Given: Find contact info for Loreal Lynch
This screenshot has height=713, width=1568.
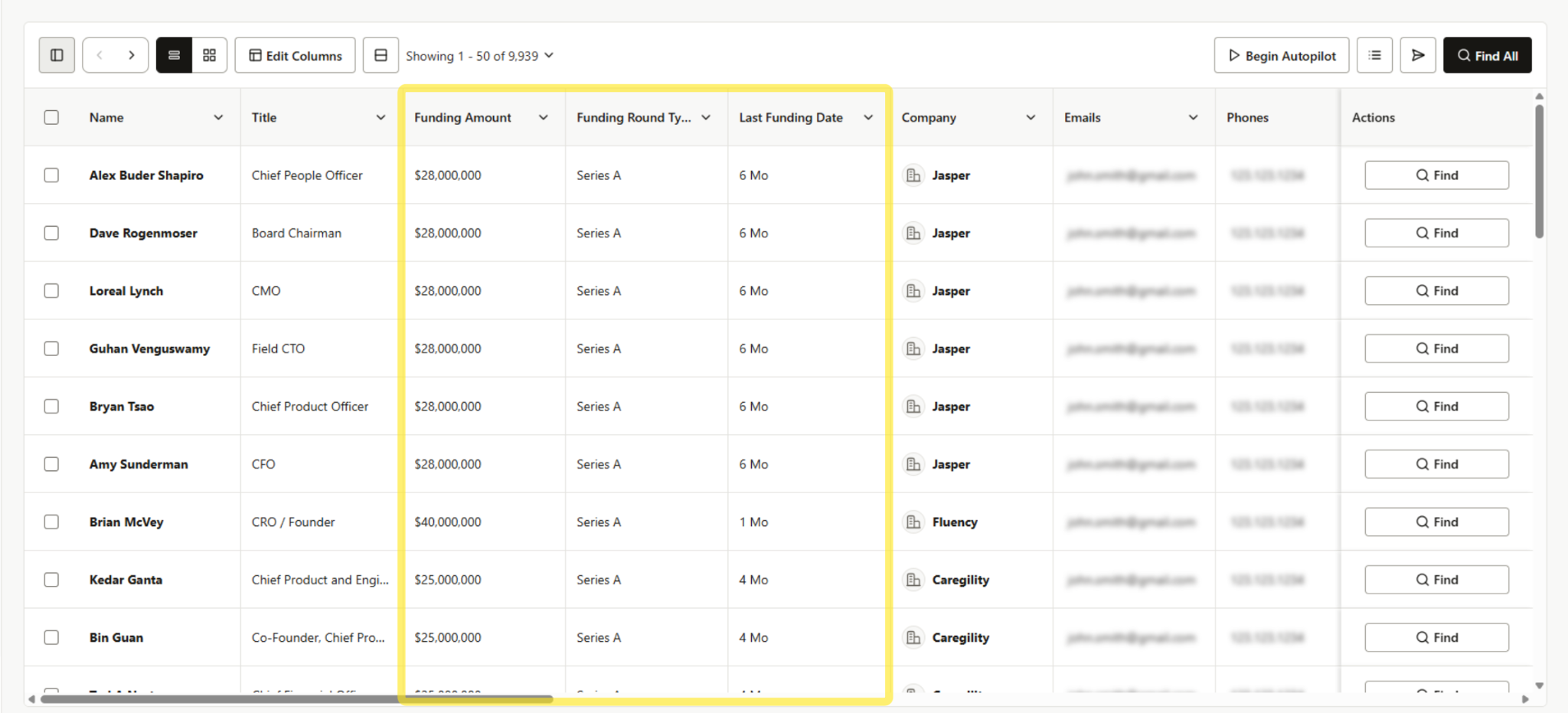Looking at the screenshot, I should pyautogui.click(x=1436, y=291).
